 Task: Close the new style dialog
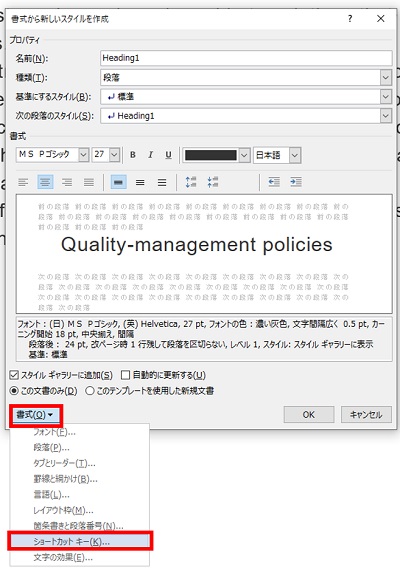point(381,19)
